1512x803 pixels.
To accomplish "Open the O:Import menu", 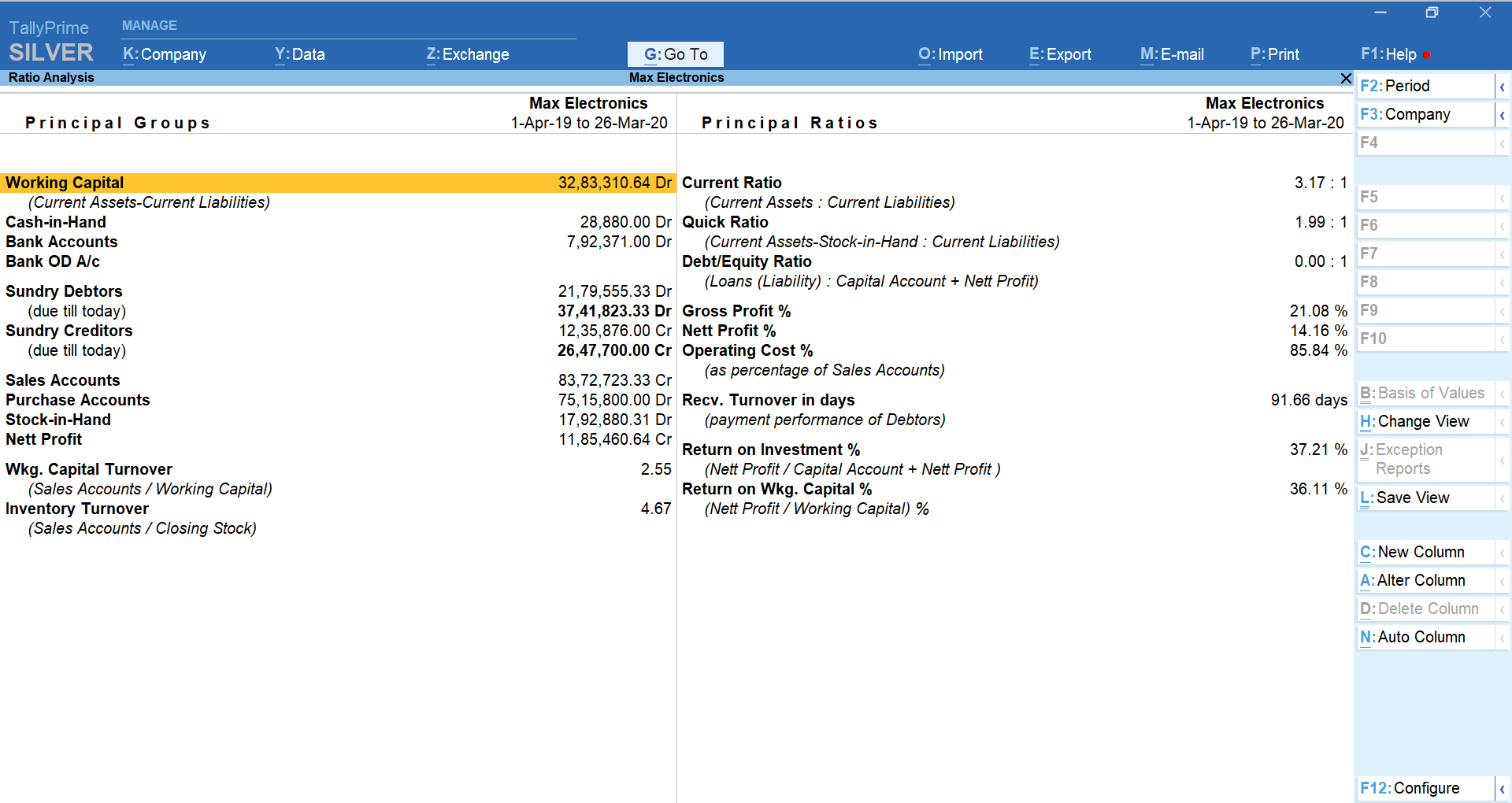I will click(951, 54).
